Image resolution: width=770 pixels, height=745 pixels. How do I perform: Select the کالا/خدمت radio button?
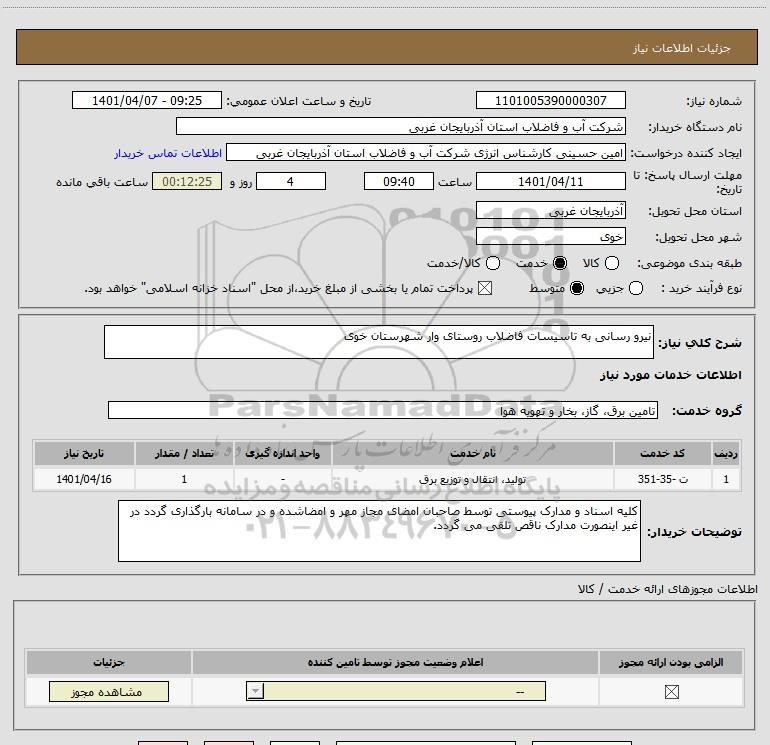493,263
